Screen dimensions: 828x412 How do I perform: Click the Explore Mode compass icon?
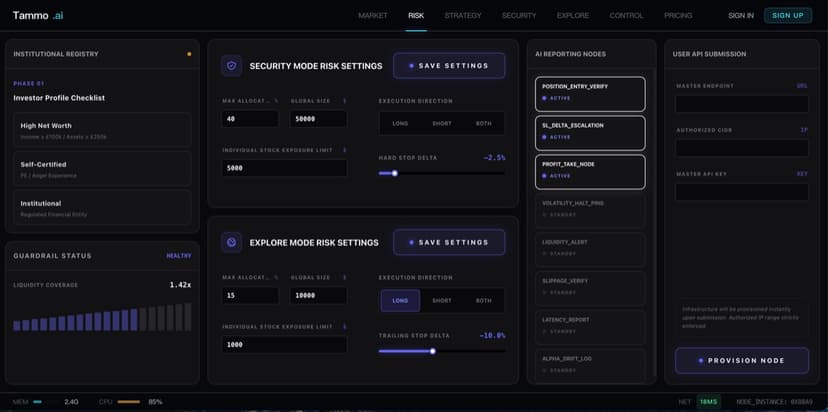coord(232,242)
